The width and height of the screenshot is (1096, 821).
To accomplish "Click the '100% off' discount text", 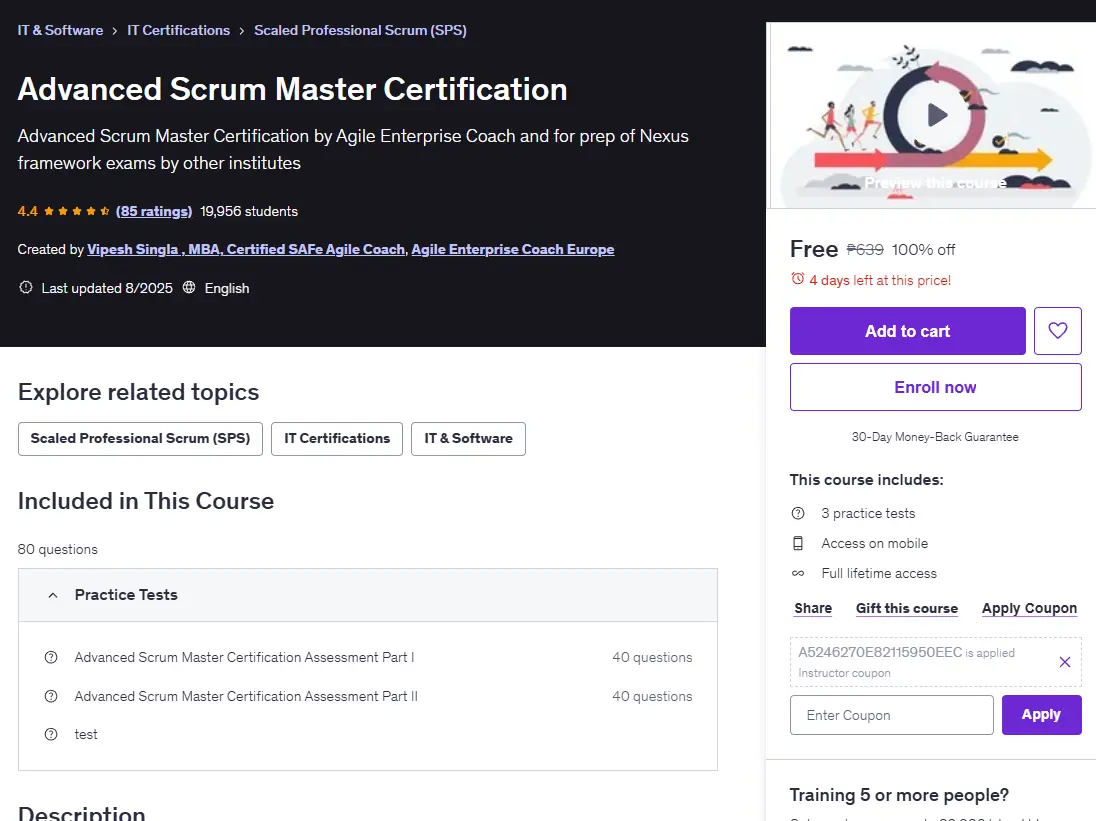I will pyautogui.click(x=923, y=250).
